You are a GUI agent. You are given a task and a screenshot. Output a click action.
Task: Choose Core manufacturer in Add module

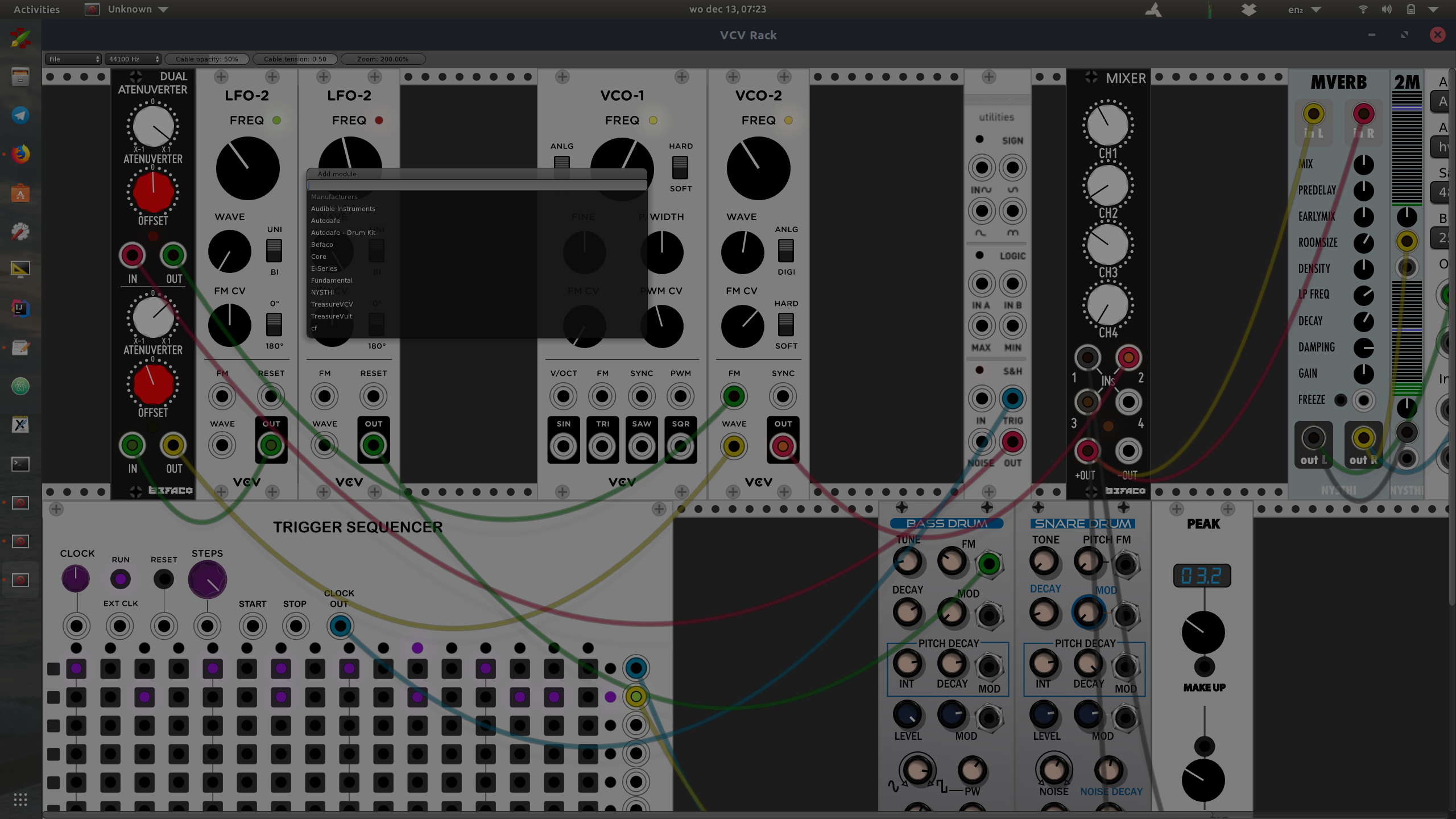point(318,257)
